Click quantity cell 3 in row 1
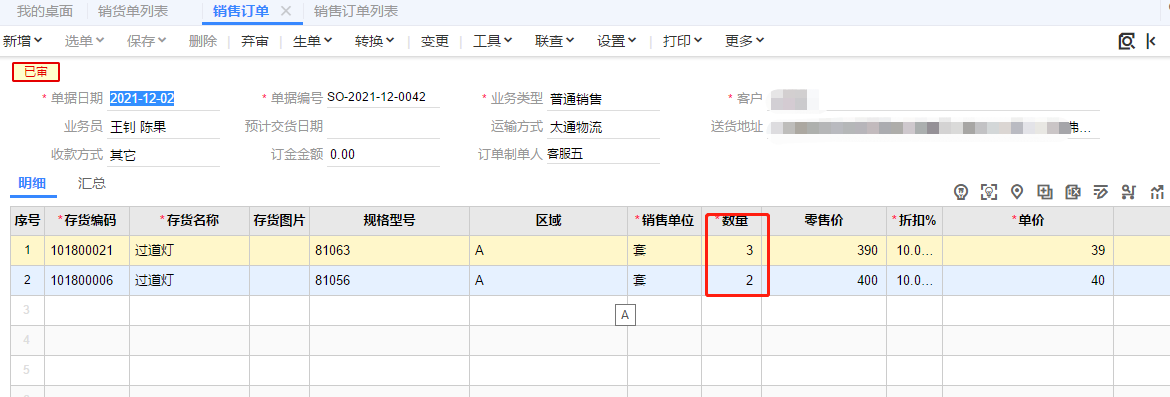Viewport: 1170px width, 397px height. pyautogui.click(x=731, y=251)
